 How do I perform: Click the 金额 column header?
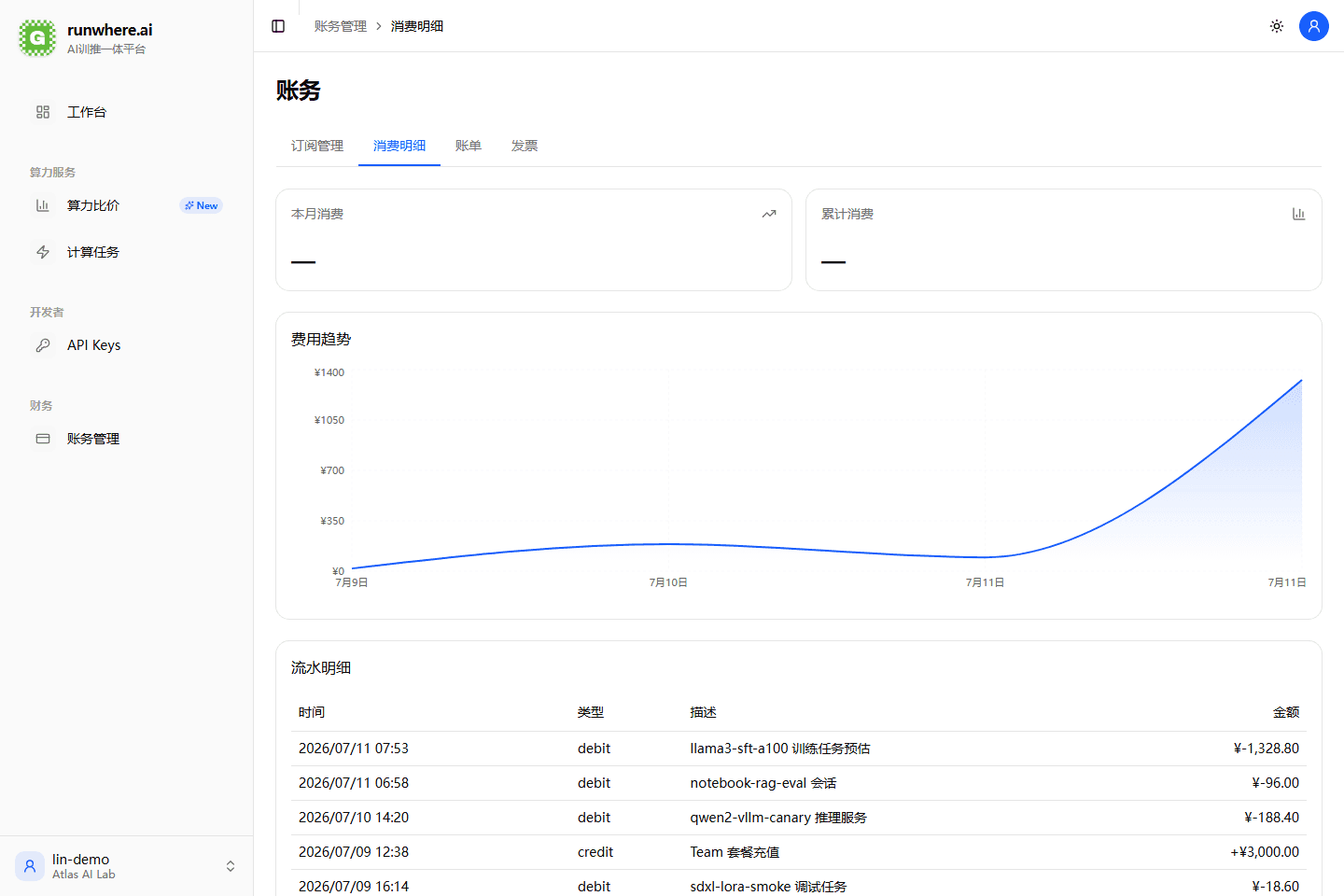tap(1286, 712)
